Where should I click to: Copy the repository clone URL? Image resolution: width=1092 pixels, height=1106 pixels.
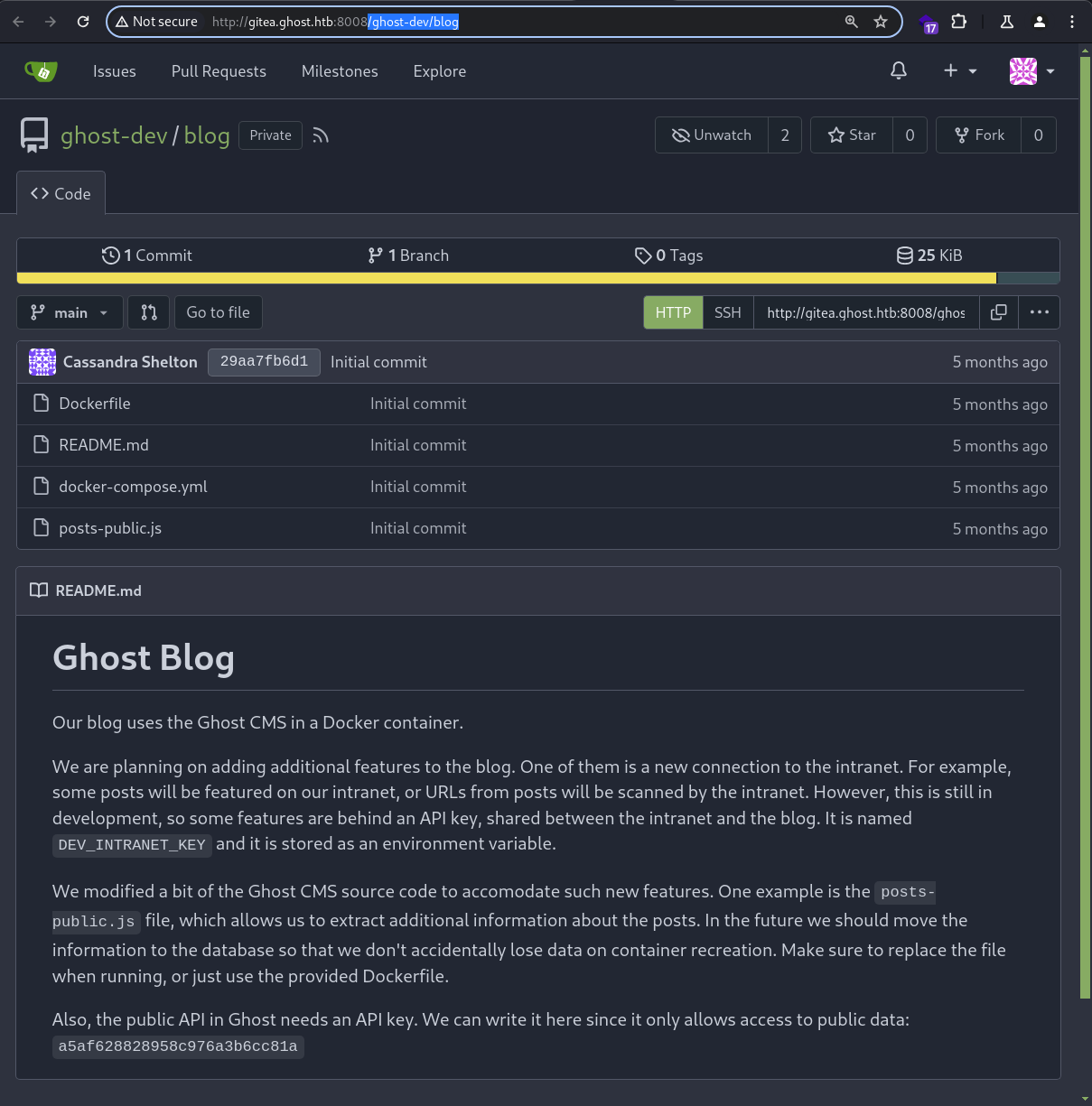999,312
